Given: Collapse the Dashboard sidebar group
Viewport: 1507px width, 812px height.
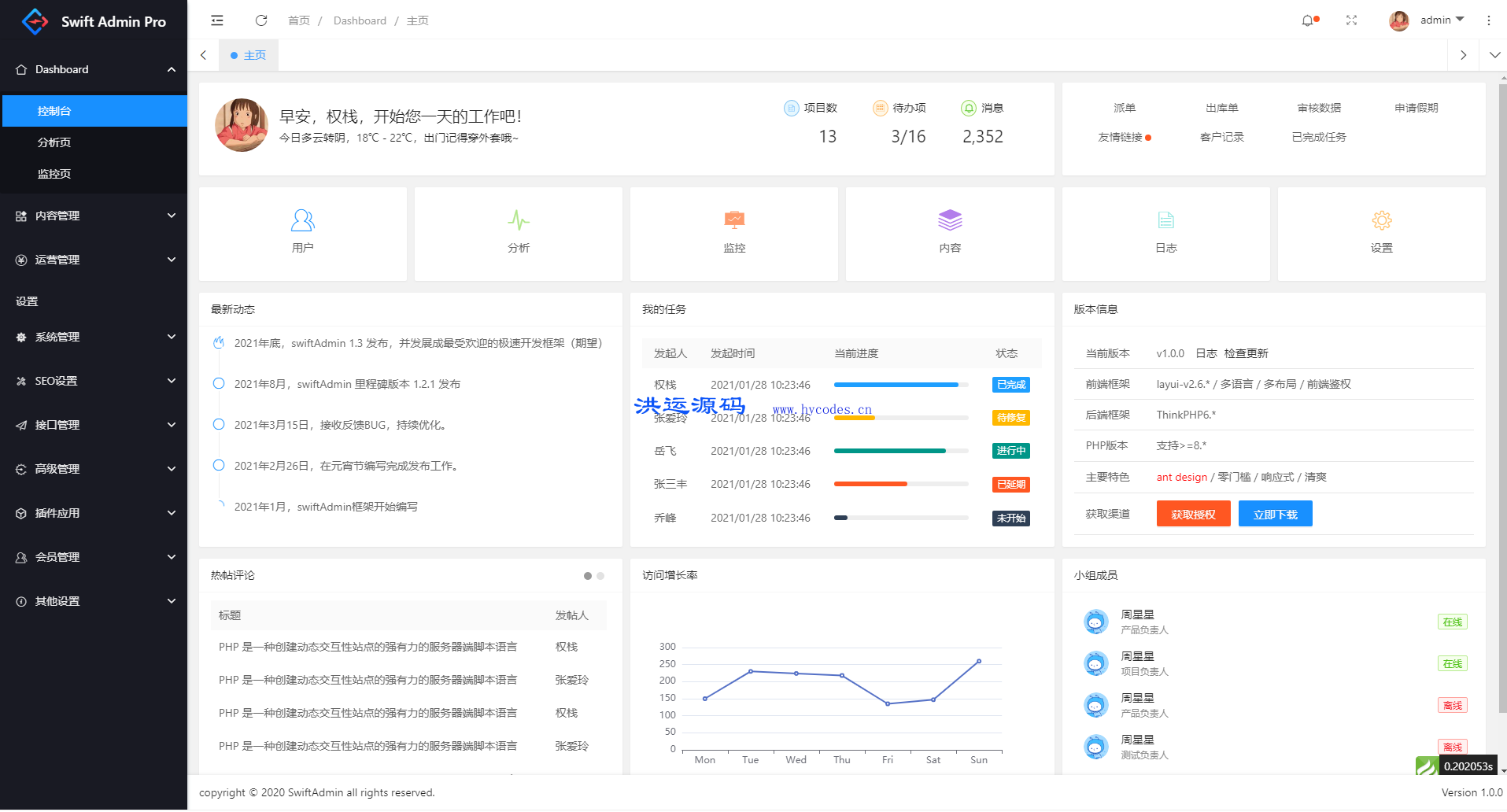Looking at the screenshot, I should (x=172, y=69).
